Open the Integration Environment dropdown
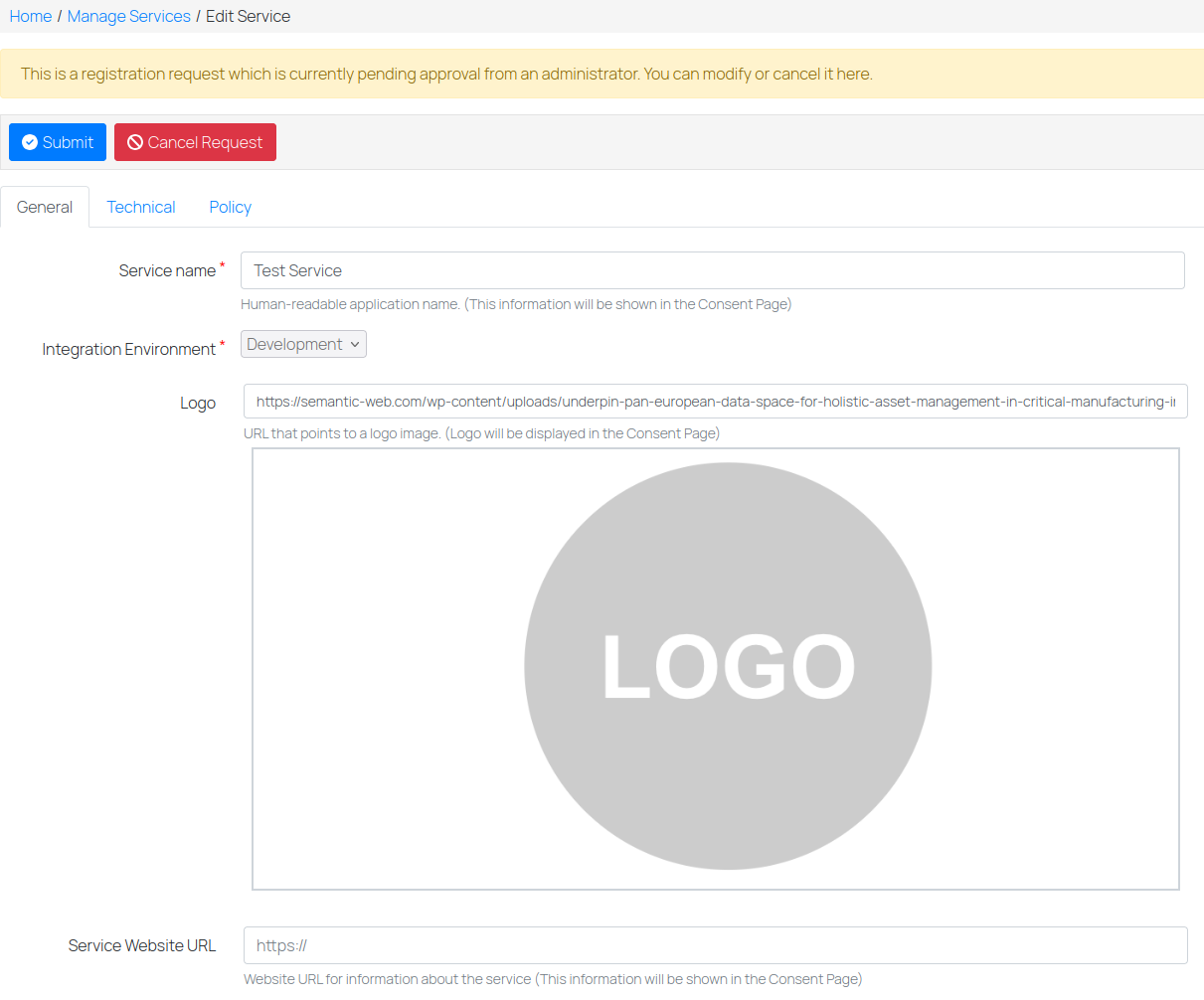The image size is (1204, 1000). coord(303,344)
